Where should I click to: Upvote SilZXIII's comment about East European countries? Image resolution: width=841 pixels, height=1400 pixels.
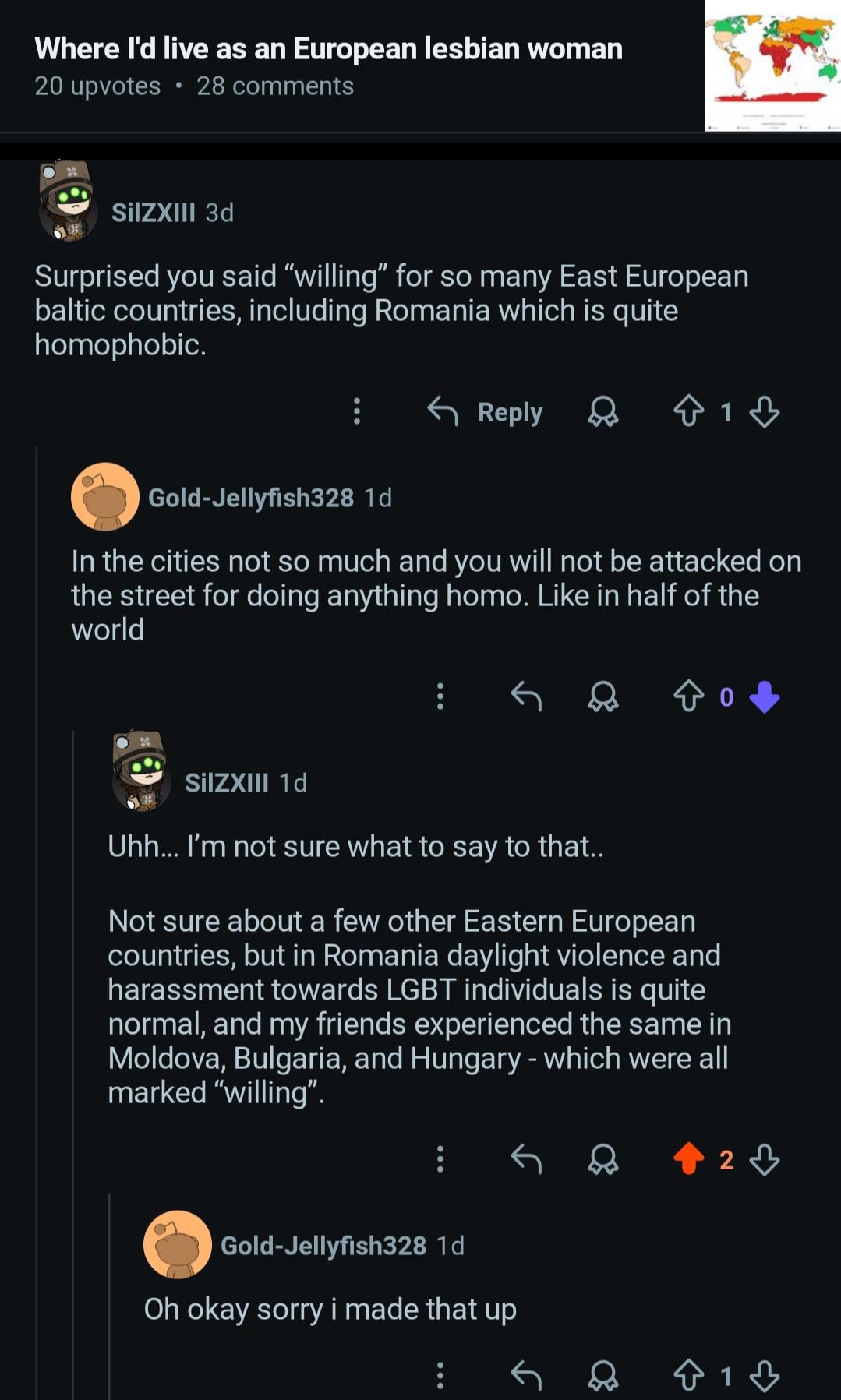(688, 411)
